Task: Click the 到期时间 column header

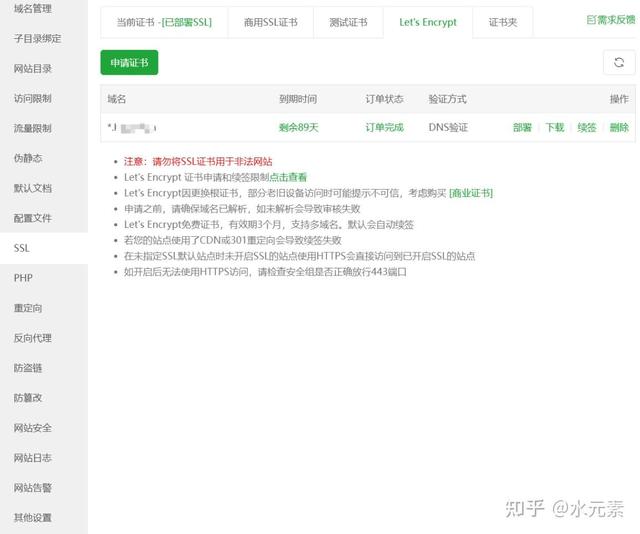Action: point(298,99)
